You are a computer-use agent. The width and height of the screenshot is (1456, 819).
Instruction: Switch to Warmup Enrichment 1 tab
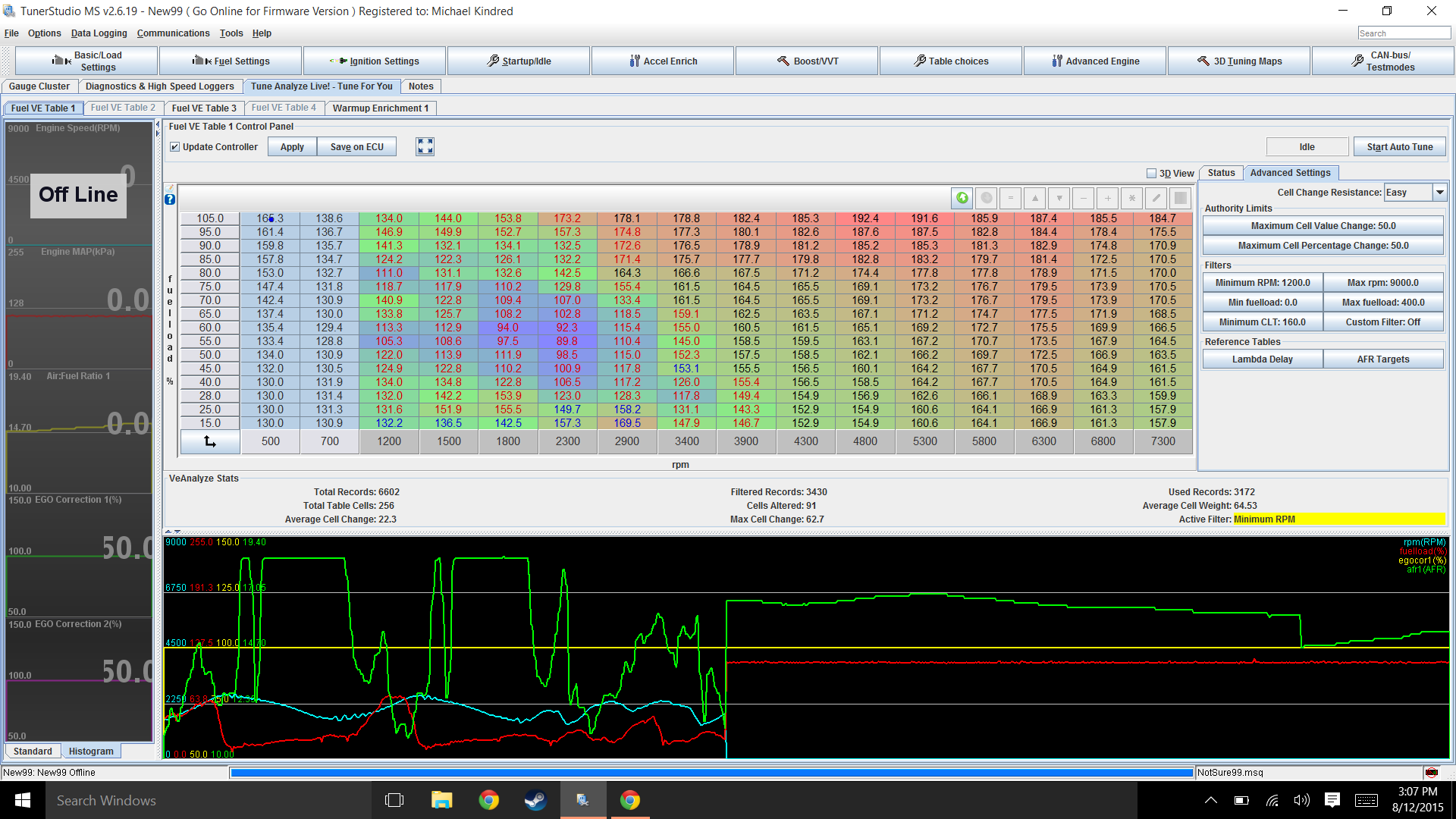(x=380, y=108)
